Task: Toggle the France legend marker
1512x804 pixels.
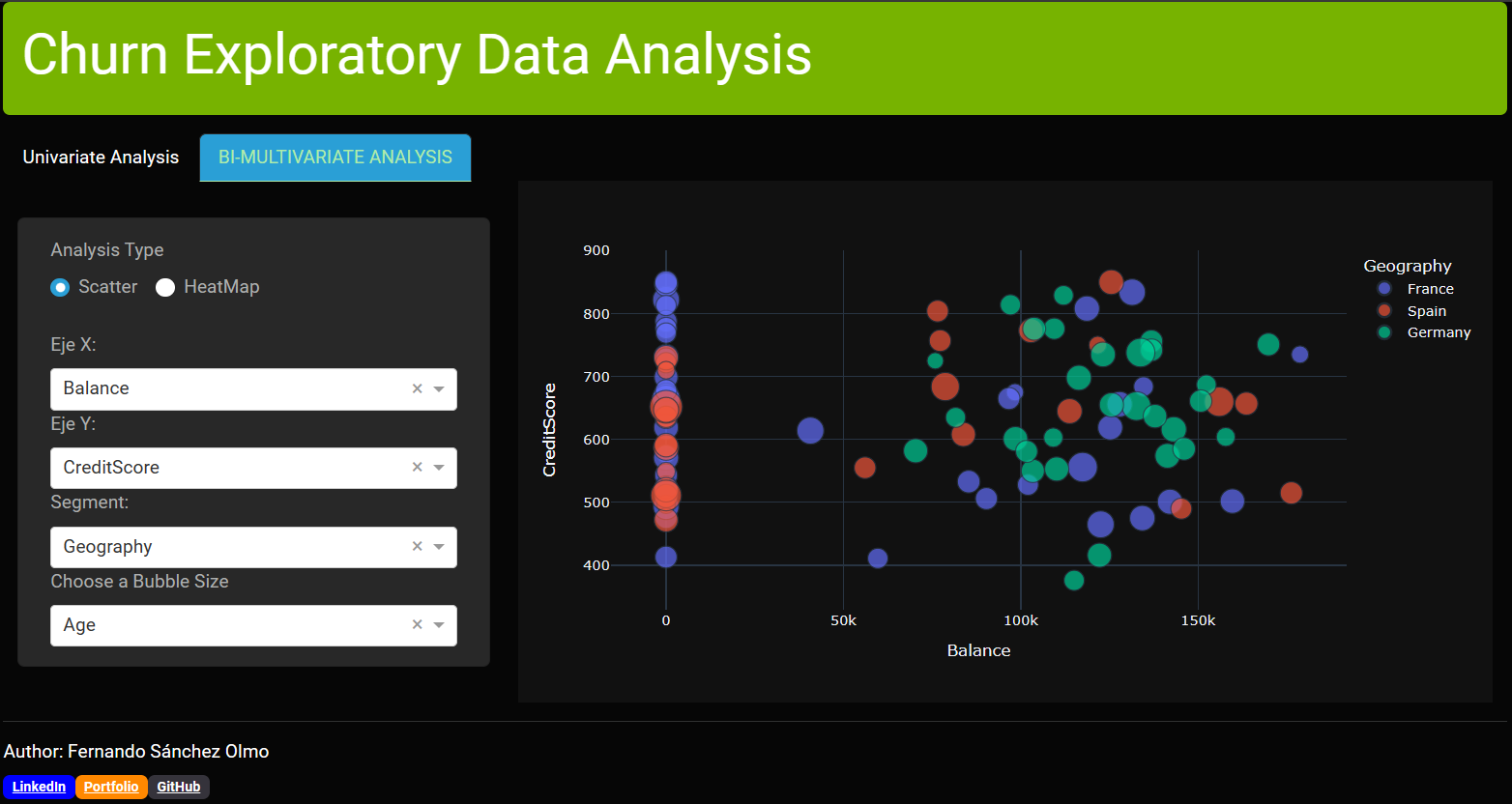Action: click(x=1384, y=289)
